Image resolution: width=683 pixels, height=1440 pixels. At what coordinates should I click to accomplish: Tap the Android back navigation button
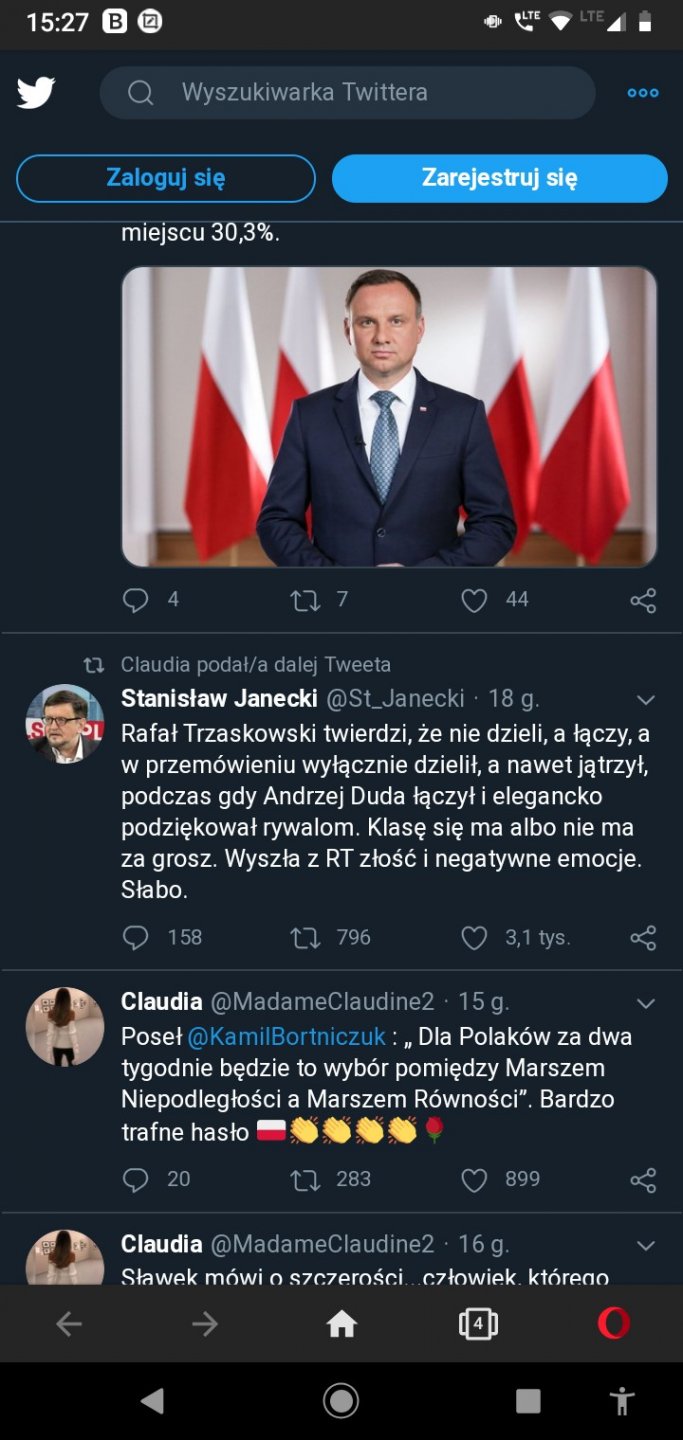[152, 1401]
